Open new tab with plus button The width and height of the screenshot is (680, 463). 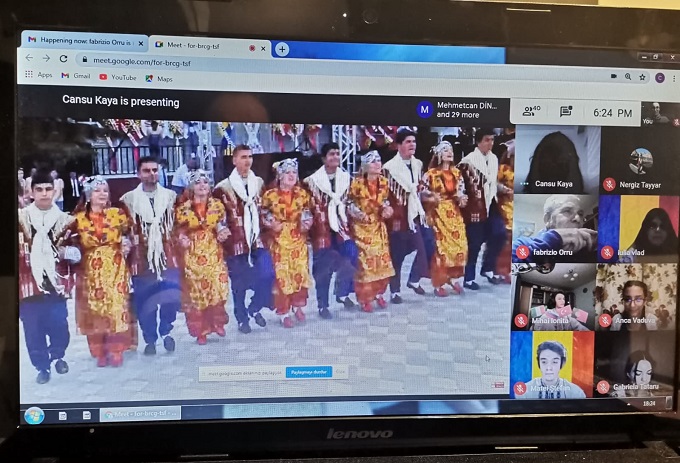click(x=282, y=48)
